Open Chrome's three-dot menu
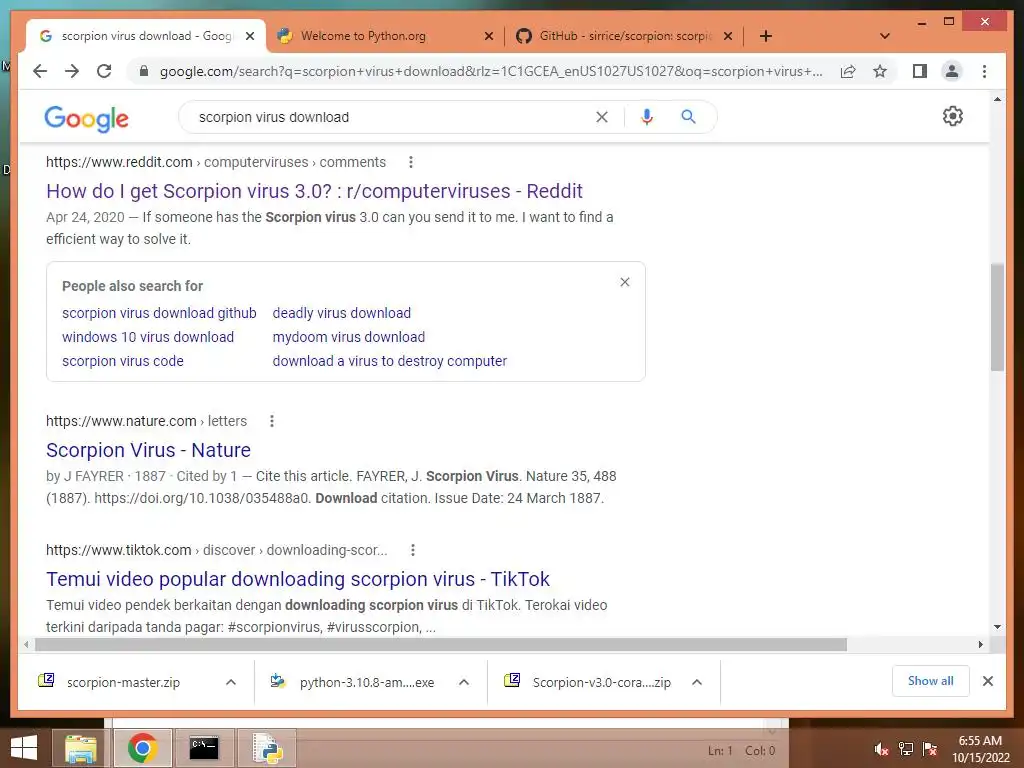 (x=984, y=71)
